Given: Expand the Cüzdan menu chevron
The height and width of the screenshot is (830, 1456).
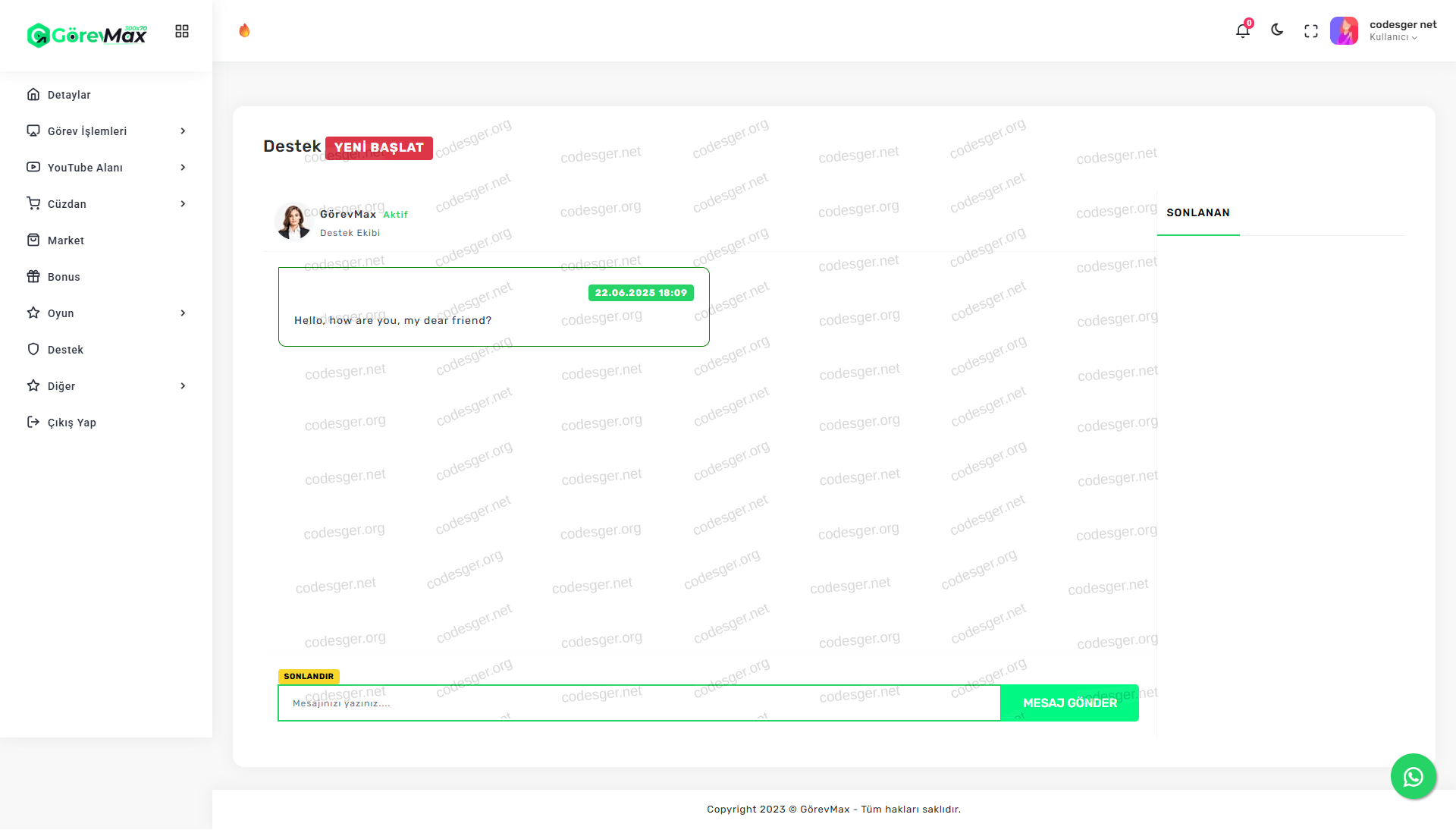Looking at the screenshot, I should click(183, 204).
